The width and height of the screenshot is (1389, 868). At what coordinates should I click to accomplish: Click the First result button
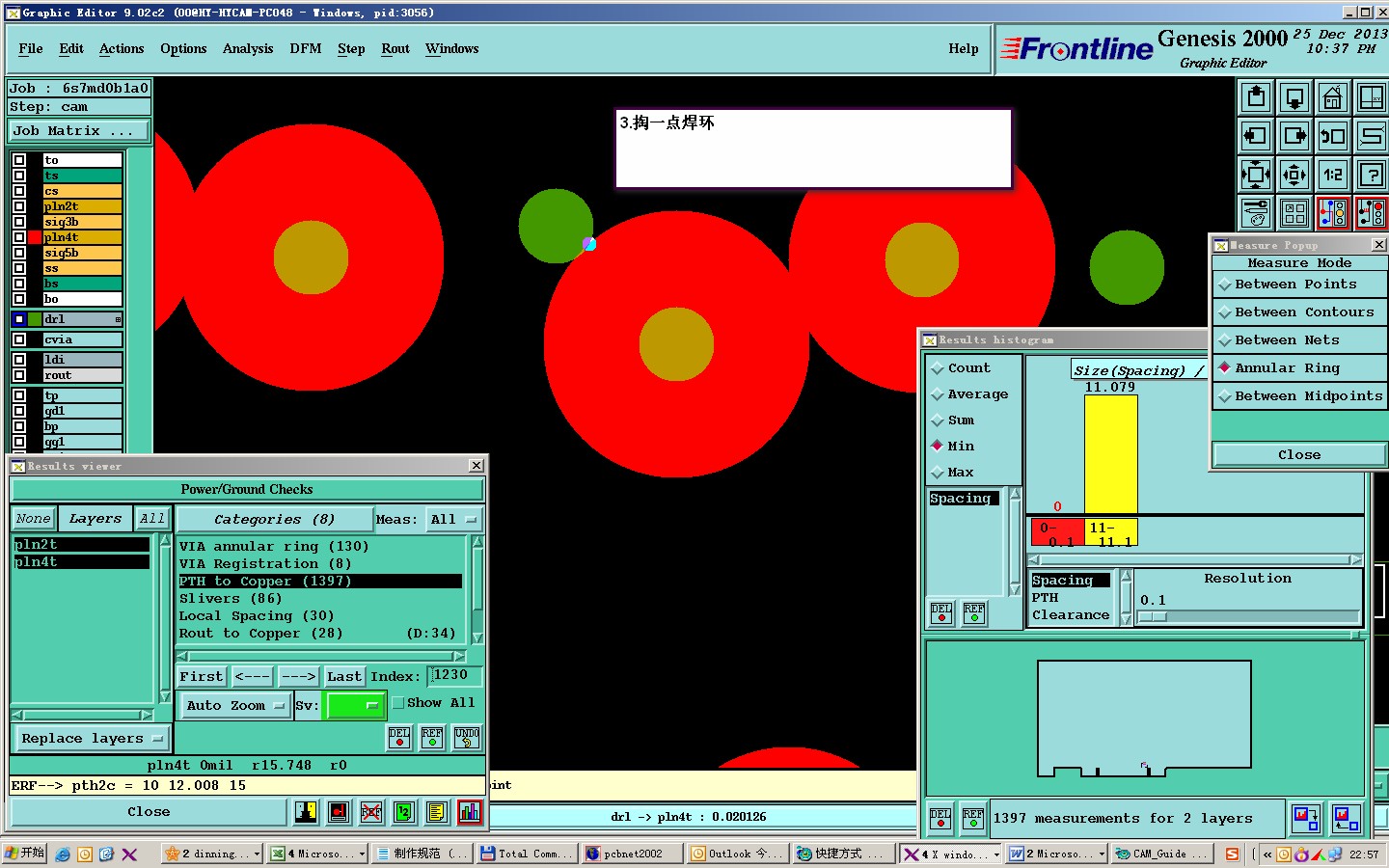(201, 677)
